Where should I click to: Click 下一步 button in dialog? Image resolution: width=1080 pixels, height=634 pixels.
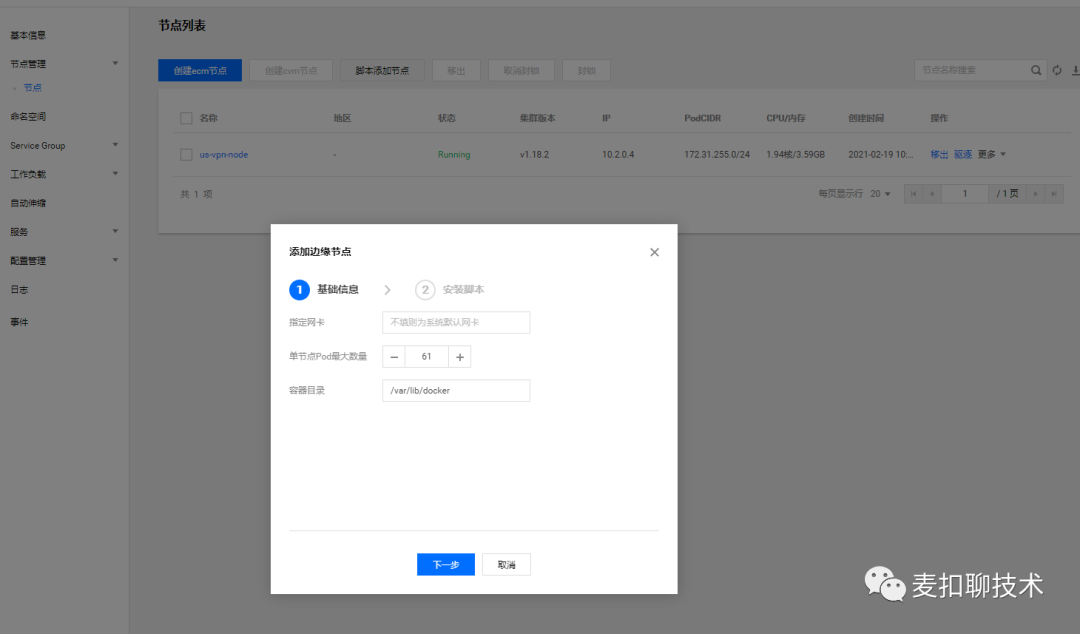[446, 564]
